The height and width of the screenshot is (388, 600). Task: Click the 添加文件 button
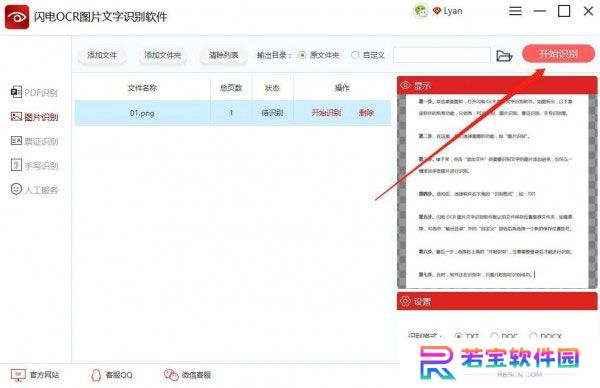102,55
